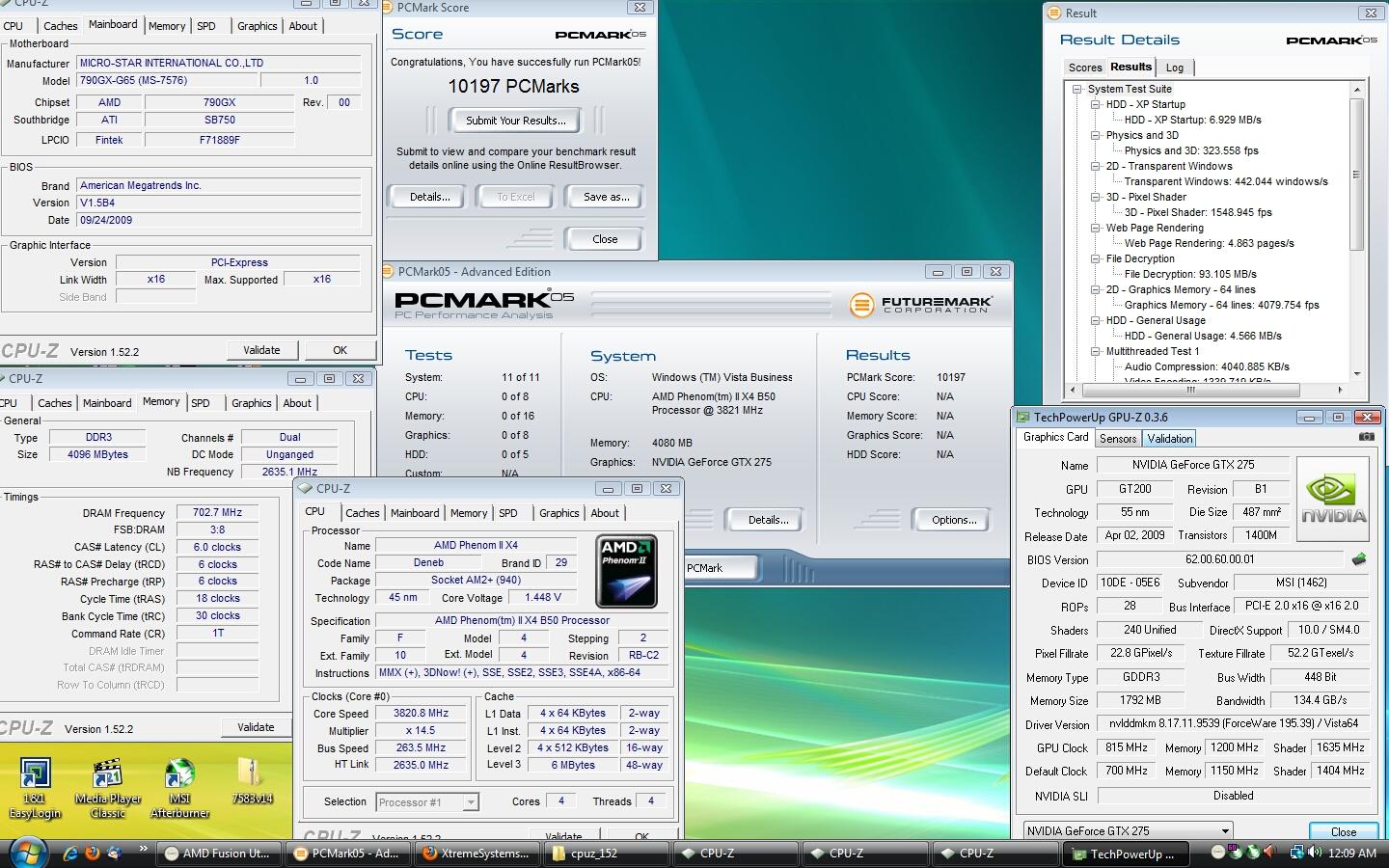The height and width of the screenshot is (868, 1389).
Task: Click horizontal scrollbar thumb in Result tree
Action: [1191, 390]
